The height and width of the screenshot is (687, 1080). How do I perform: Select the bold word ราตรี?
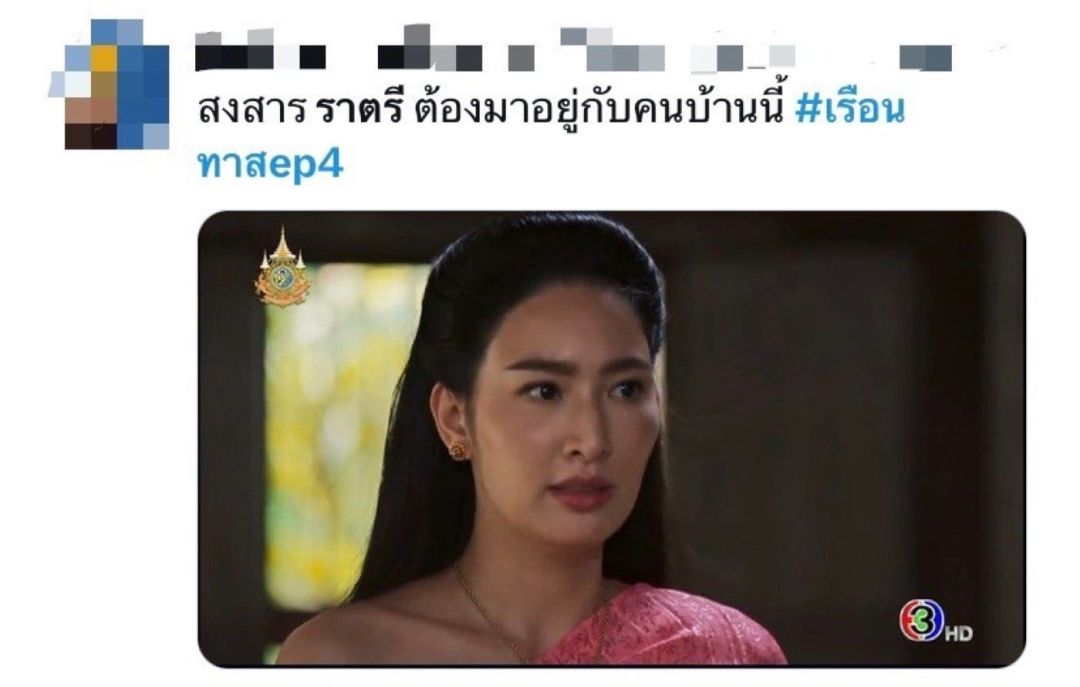coord(360,110)
